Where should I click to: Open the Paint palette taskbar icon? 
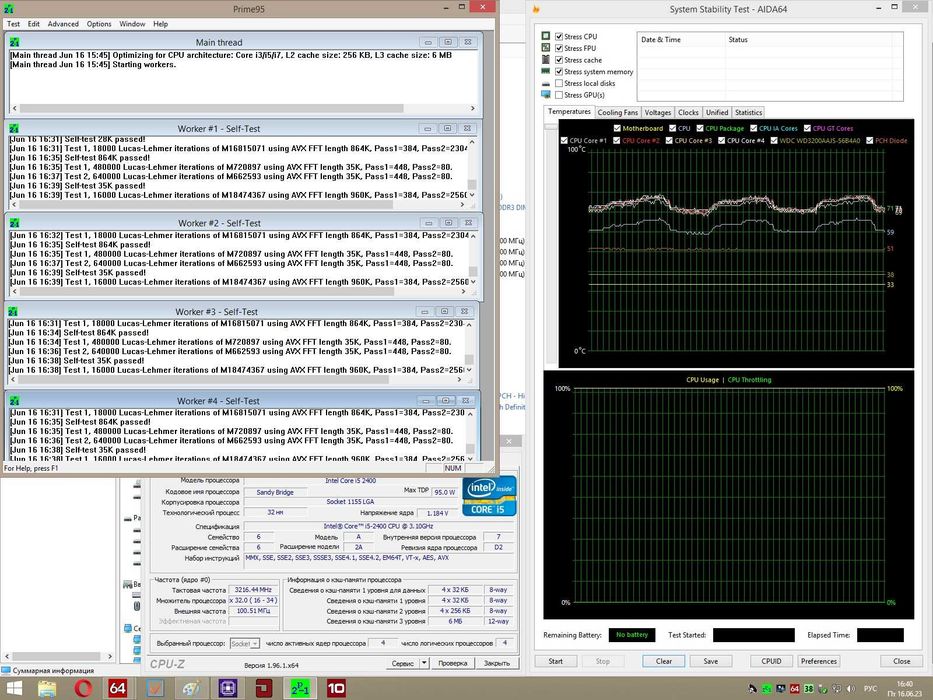coord(191,689)
